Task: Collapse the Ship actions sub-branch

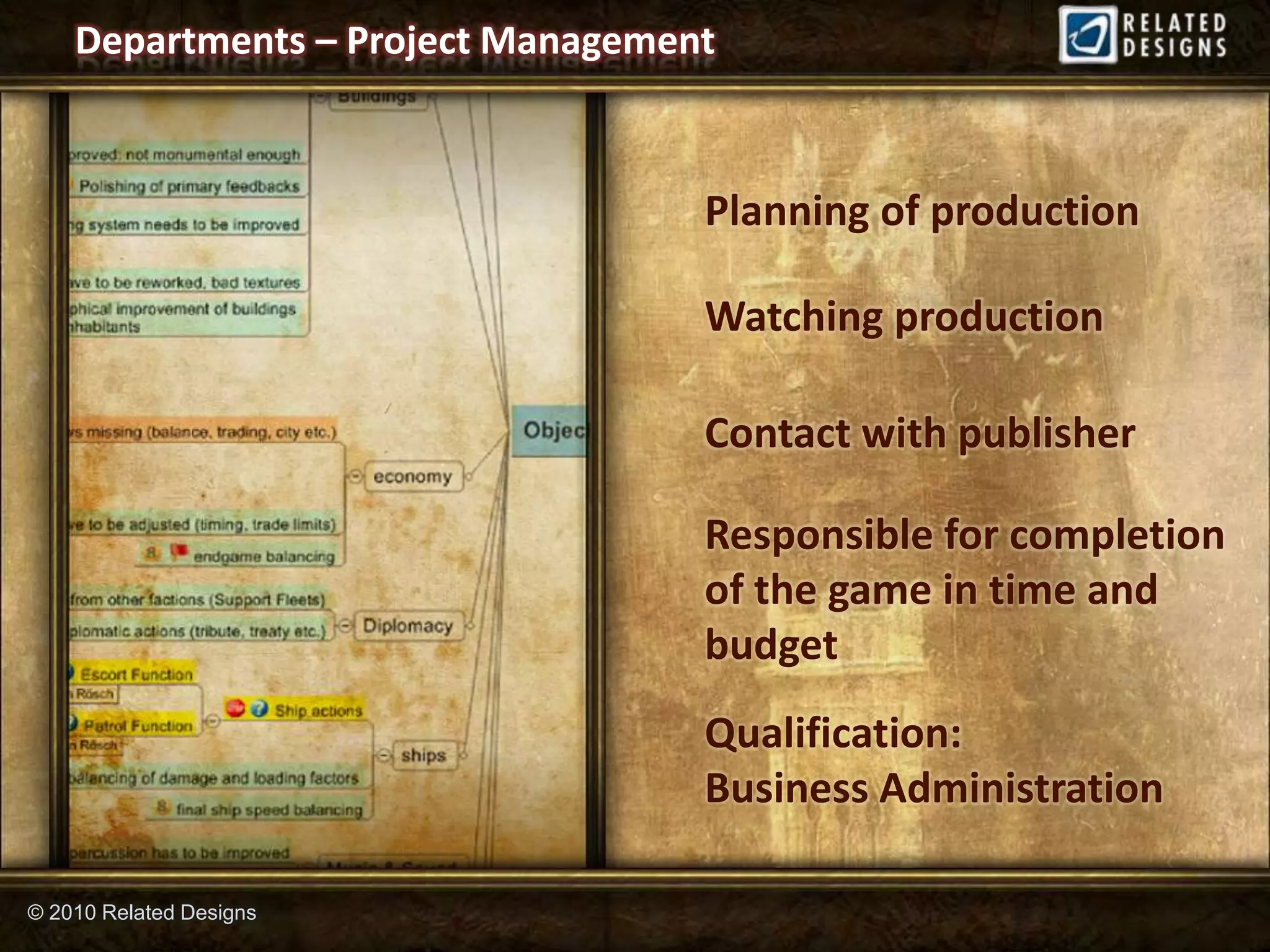Action: pos(212,721)
